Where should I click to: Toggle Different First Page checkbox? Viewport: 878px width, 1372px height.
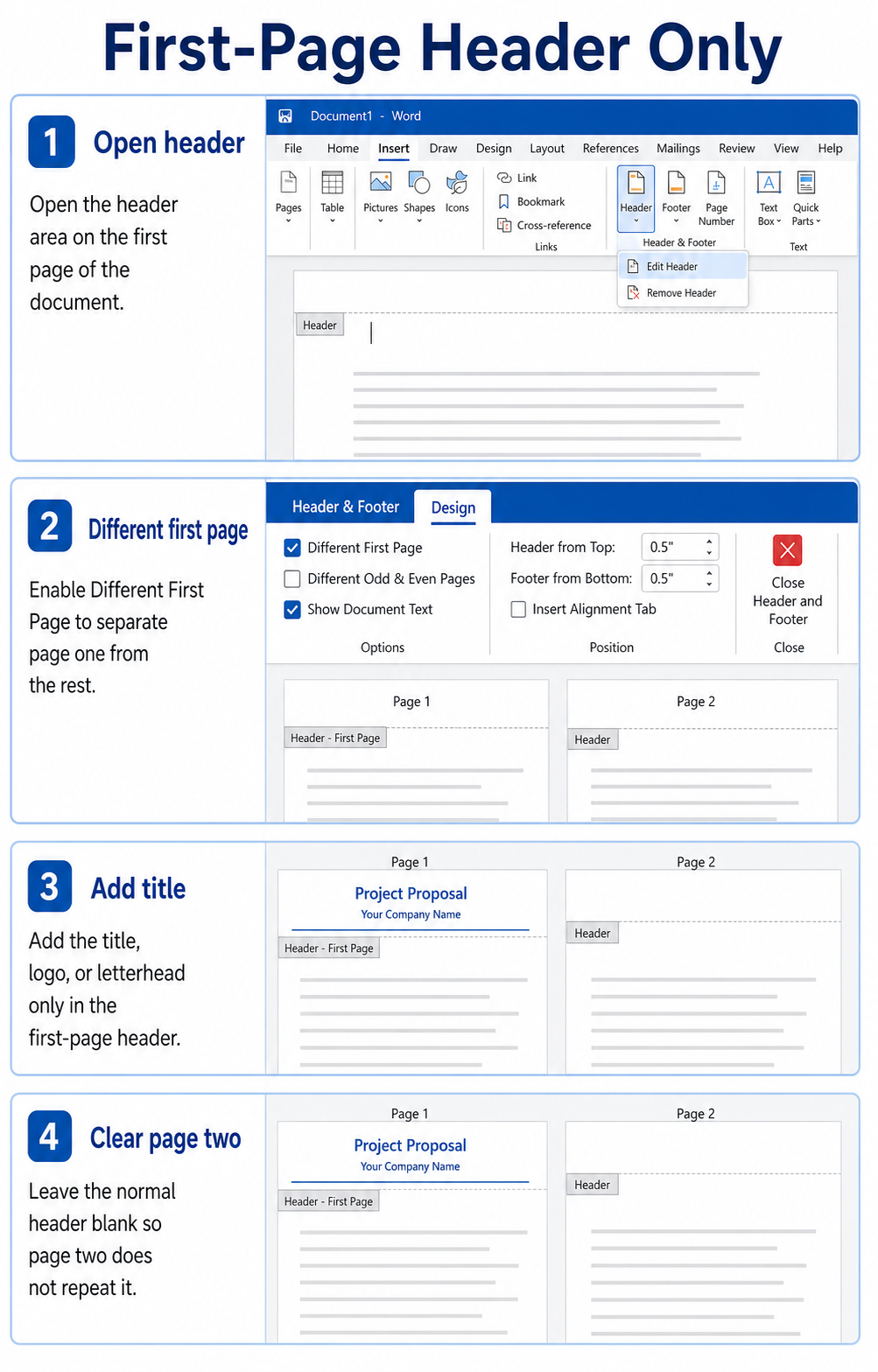pos(292,548)
